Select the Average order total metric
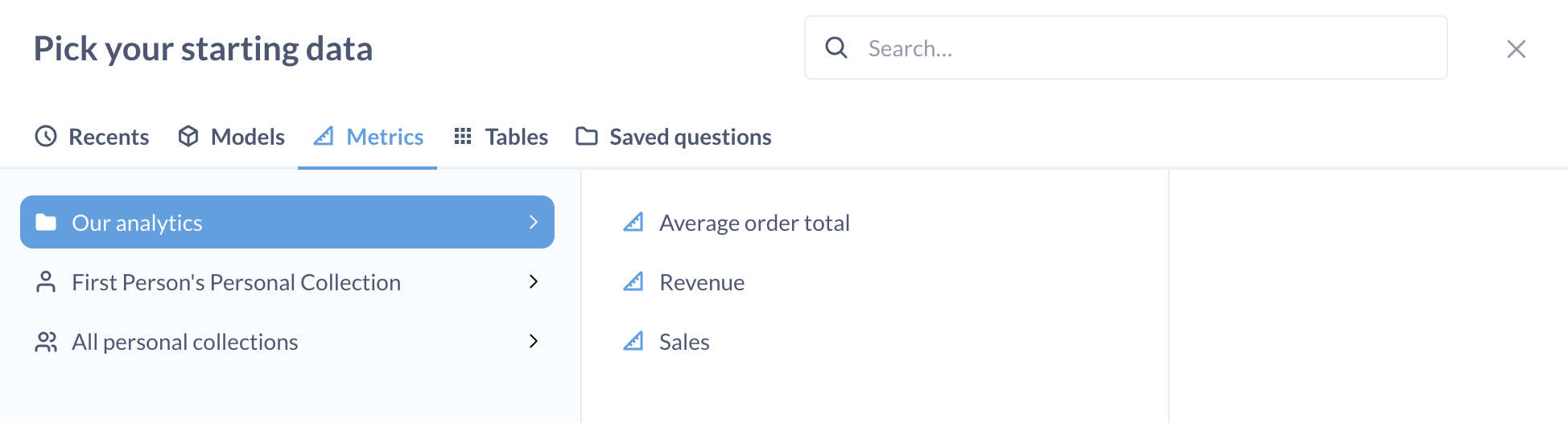 754,223
